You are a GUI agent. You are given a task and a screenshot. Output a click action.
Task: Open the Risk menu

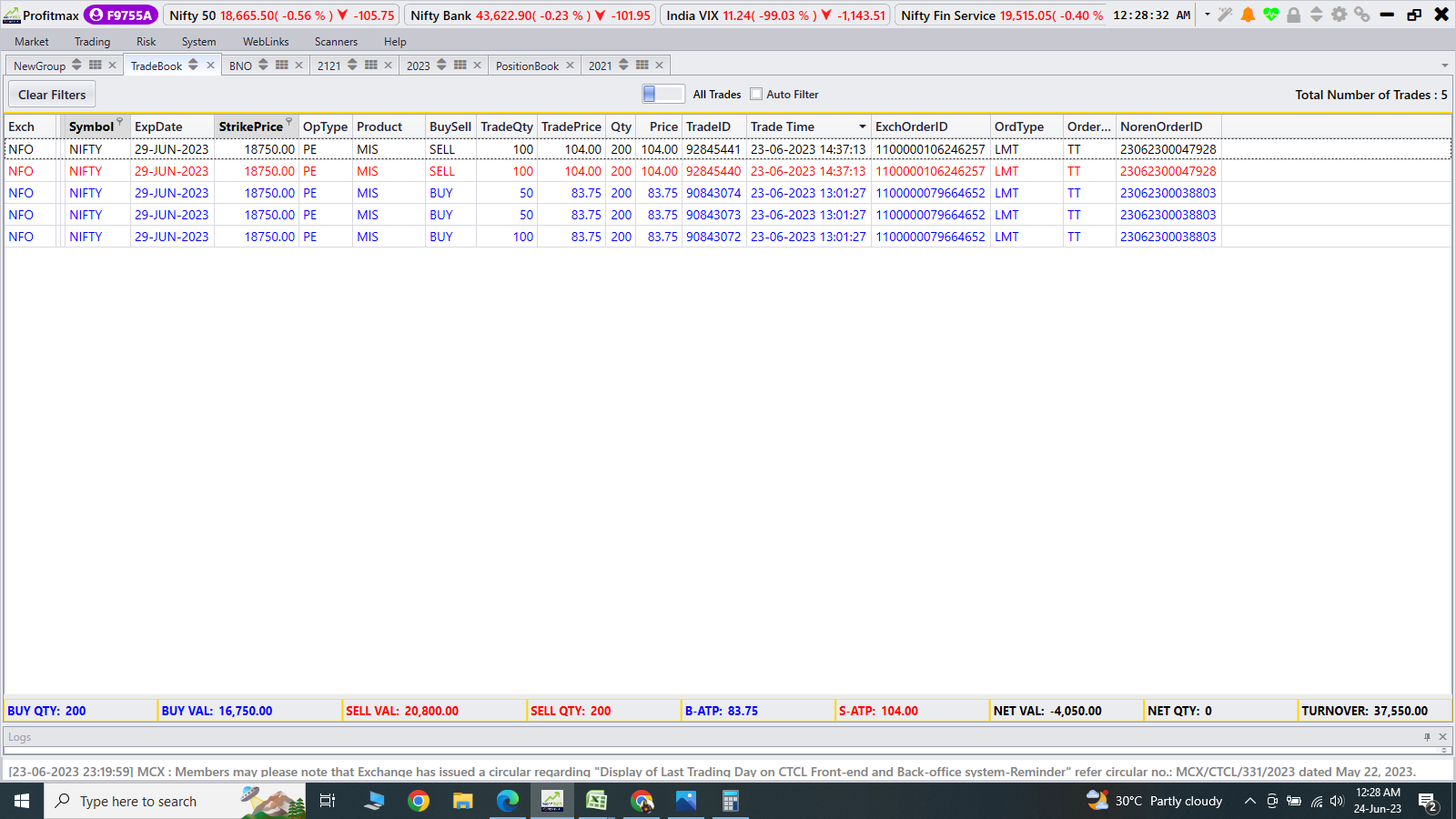pos(146,42)
